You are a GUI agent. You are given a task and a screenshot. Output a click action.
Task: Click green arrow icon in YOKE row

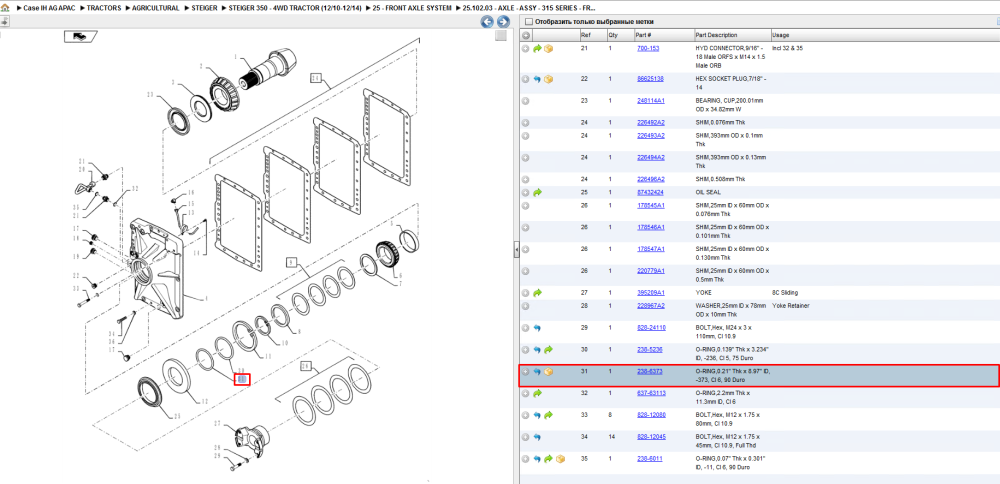(537, 293)
